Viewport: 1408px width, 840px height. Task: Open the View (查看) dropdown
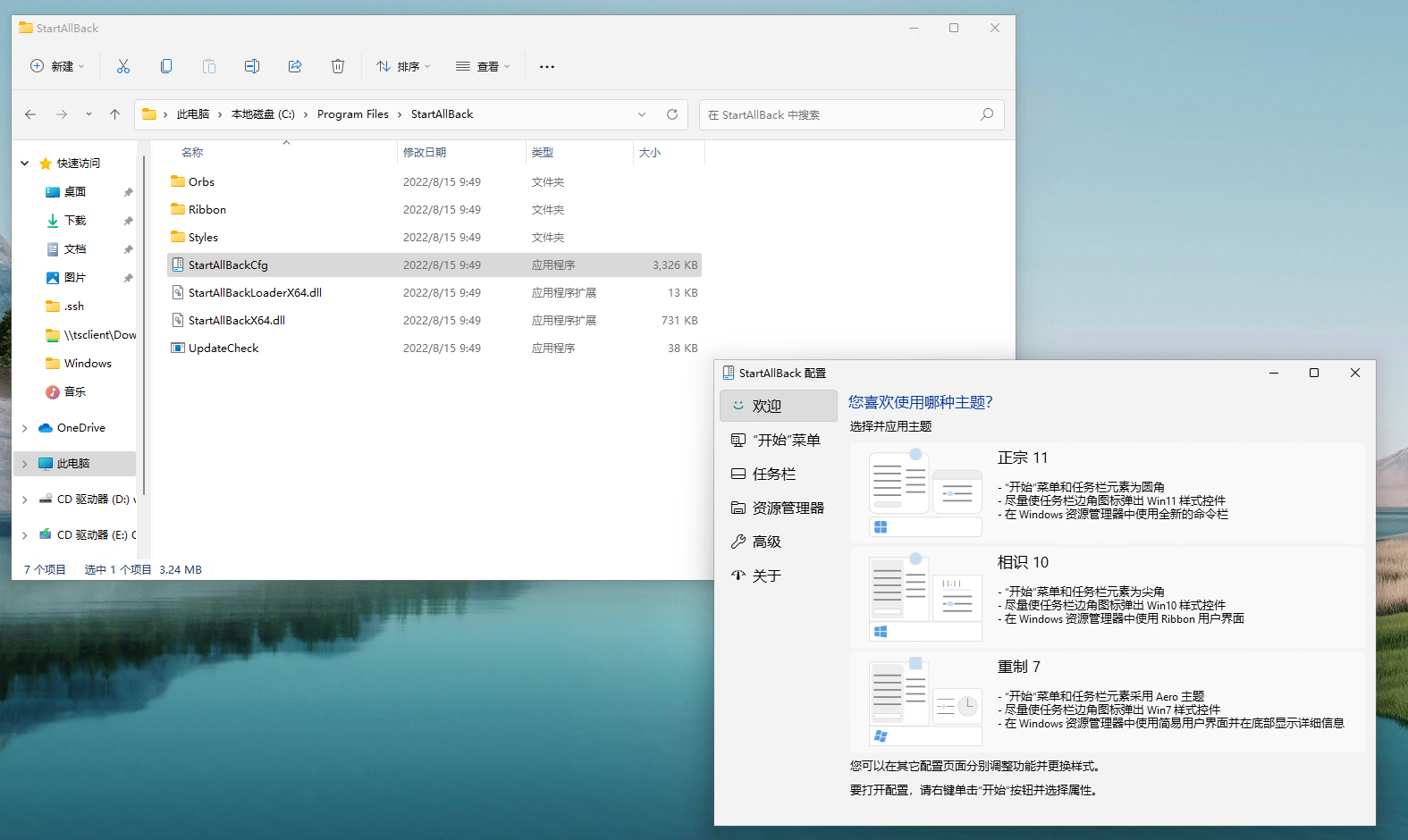(x=483, y=66)
